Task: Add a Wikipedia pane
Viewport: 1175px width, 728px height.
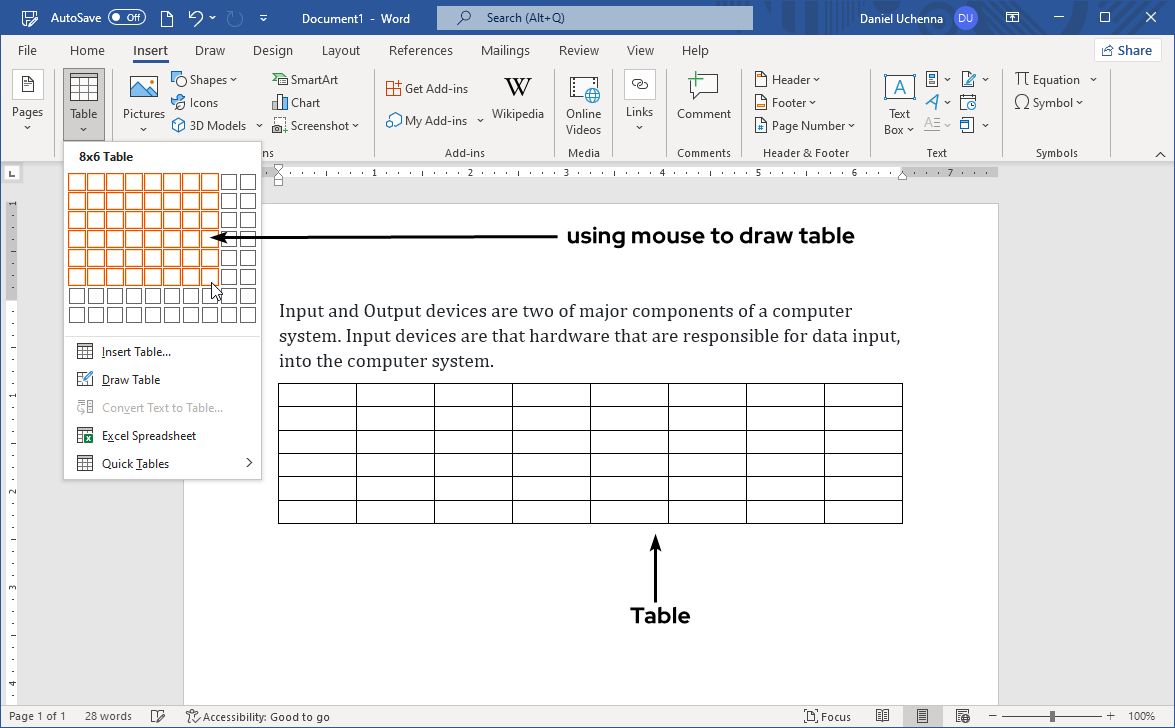Action: click(x=517, y=100)
